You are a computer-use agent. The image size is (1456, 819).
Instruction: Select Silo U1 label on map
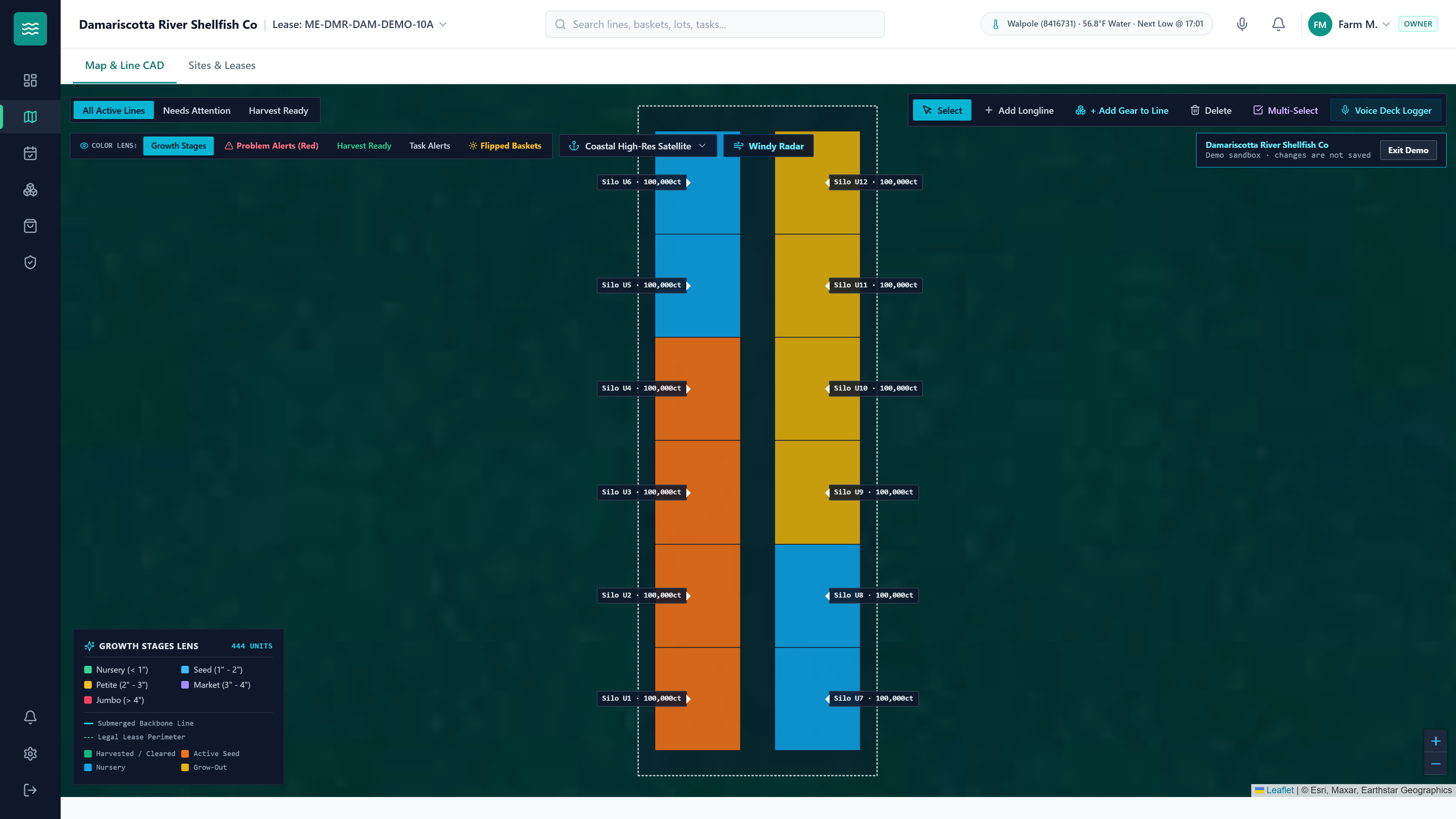pyautogui.click(x=642, y=698)
